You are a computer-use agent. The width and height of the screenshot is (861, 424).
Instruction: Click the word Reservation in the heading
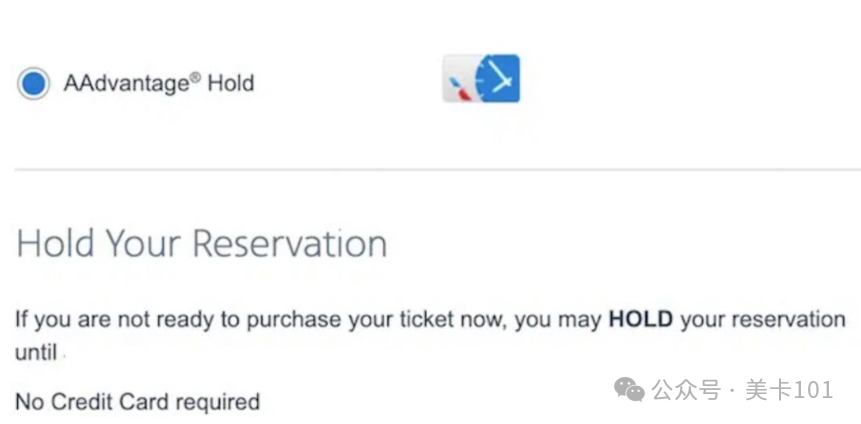tap(289, 243)
